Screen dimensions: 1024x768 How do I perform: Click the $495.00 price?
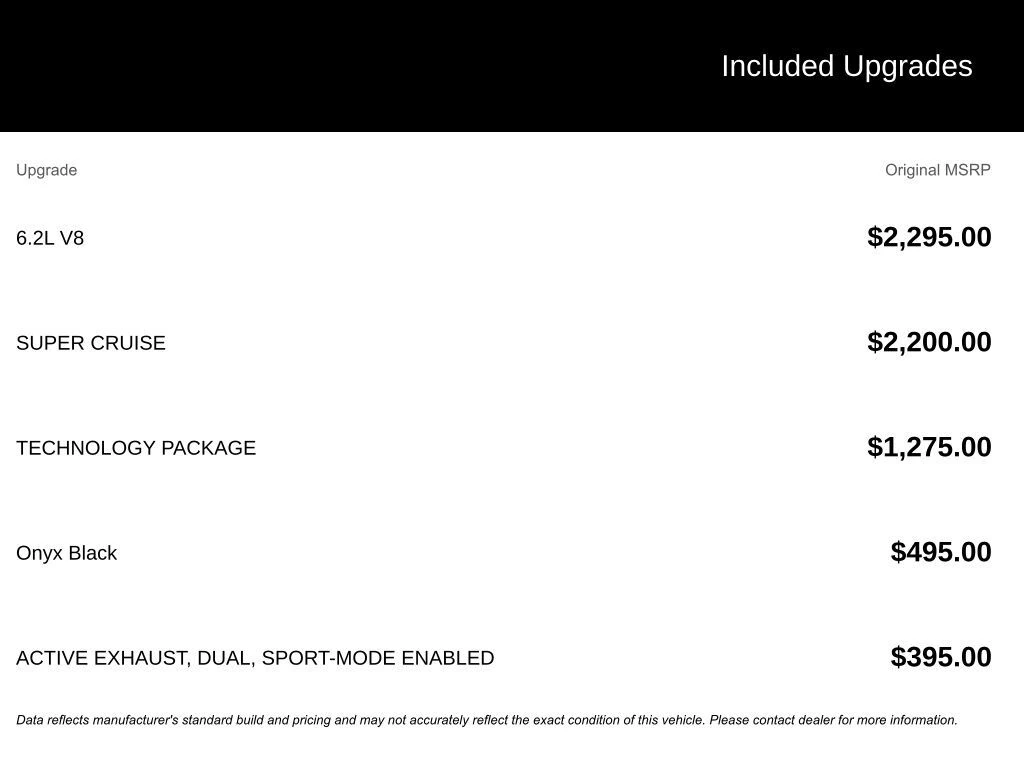click(941, 552)
